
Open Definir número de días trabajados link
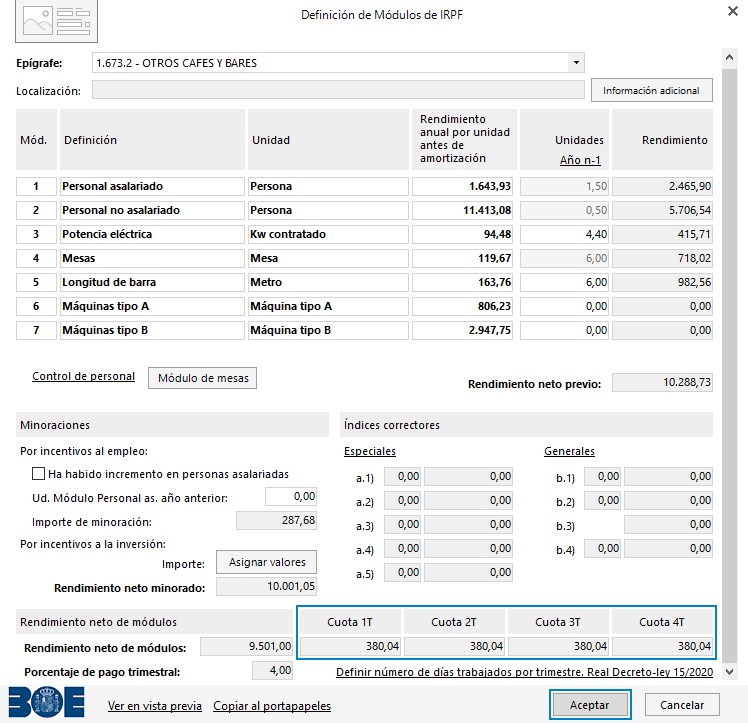point(524,672)
